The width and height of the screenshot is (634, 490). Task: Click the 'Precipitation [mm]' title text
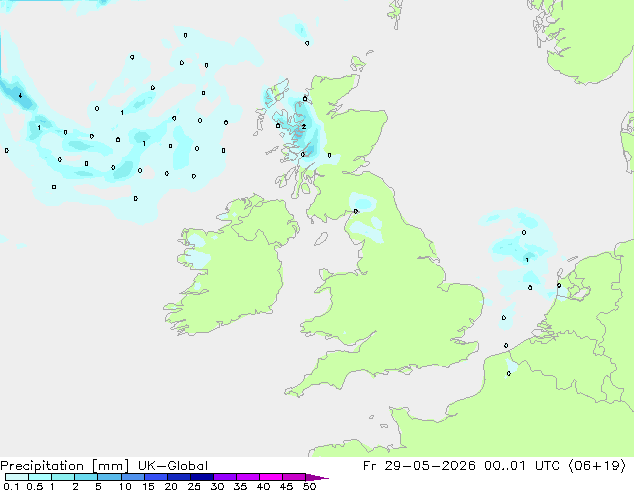tap(65, 466)
